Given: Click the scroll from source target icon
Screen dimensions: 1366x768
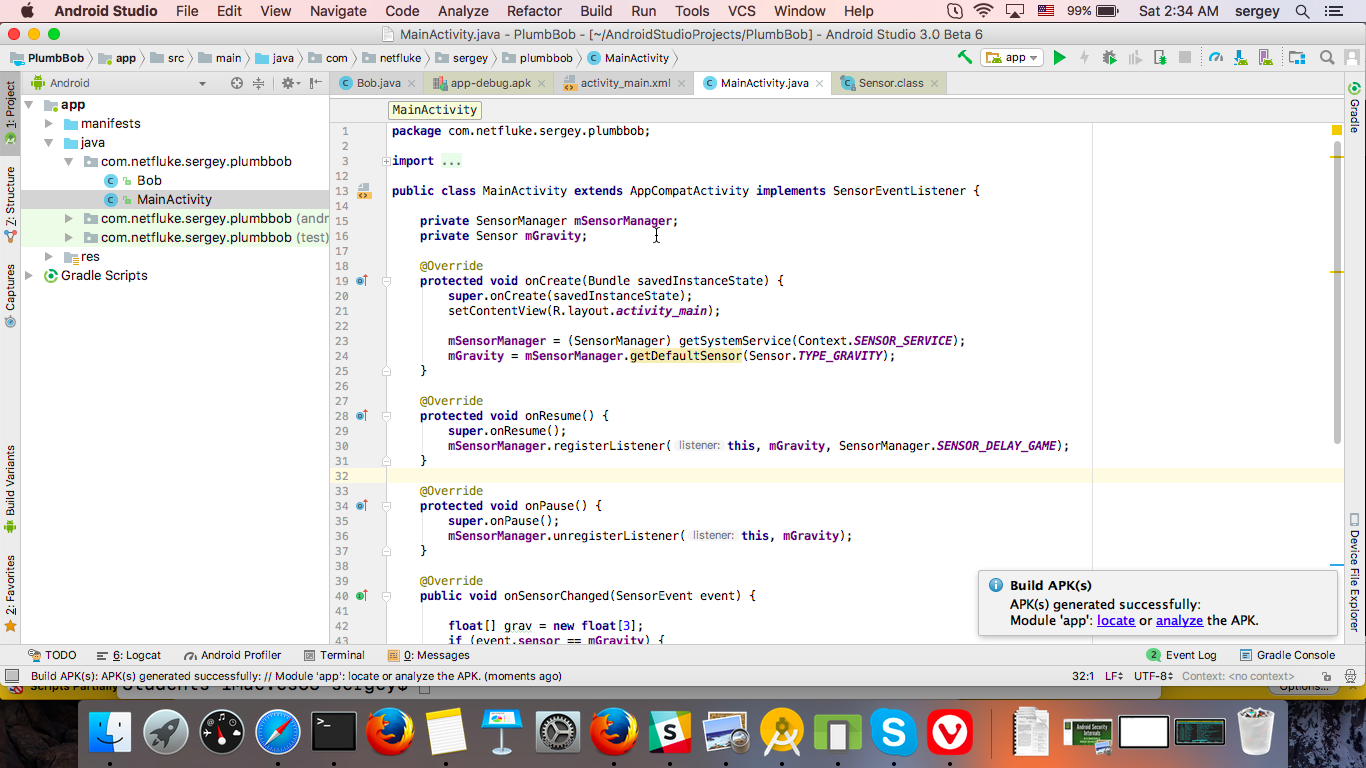Looking at the screenshot, I should click(x=237, y=83).
